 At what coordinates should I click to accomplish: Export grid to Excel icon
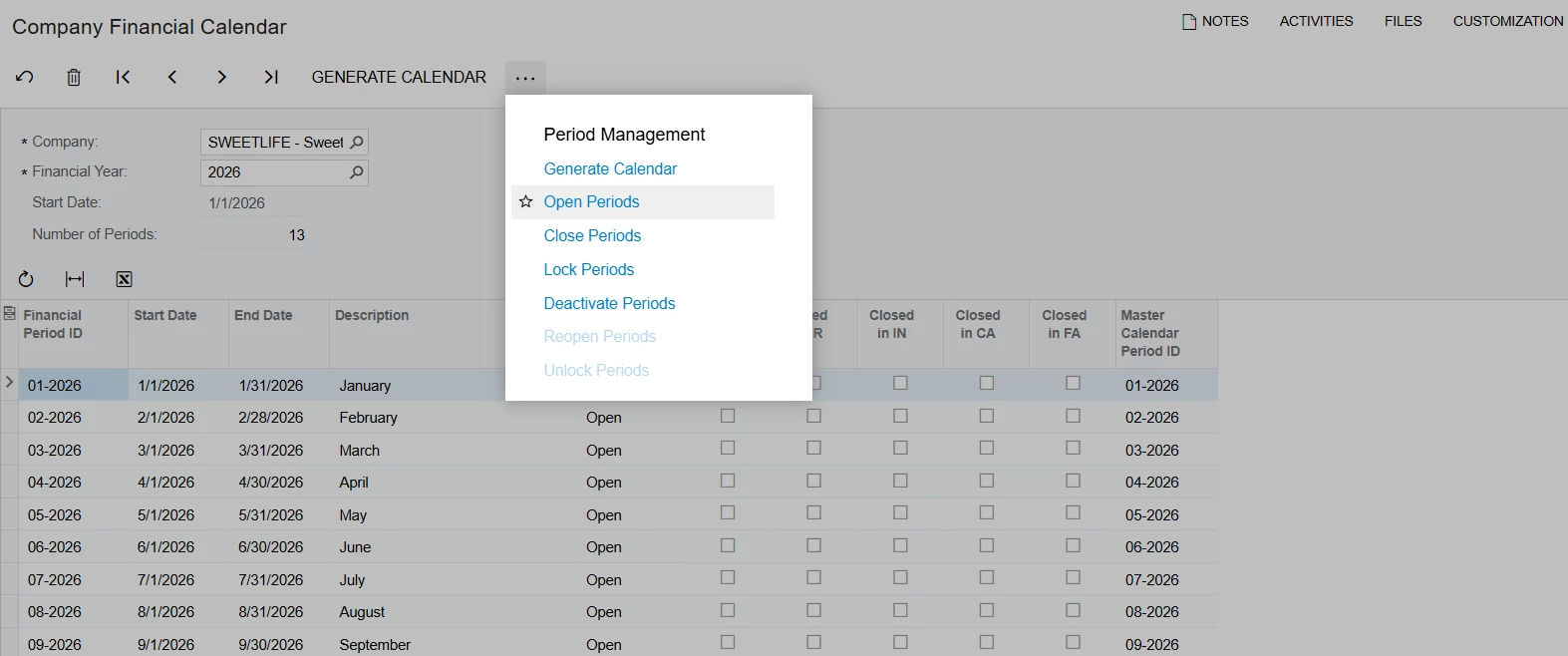coord(124,279)
